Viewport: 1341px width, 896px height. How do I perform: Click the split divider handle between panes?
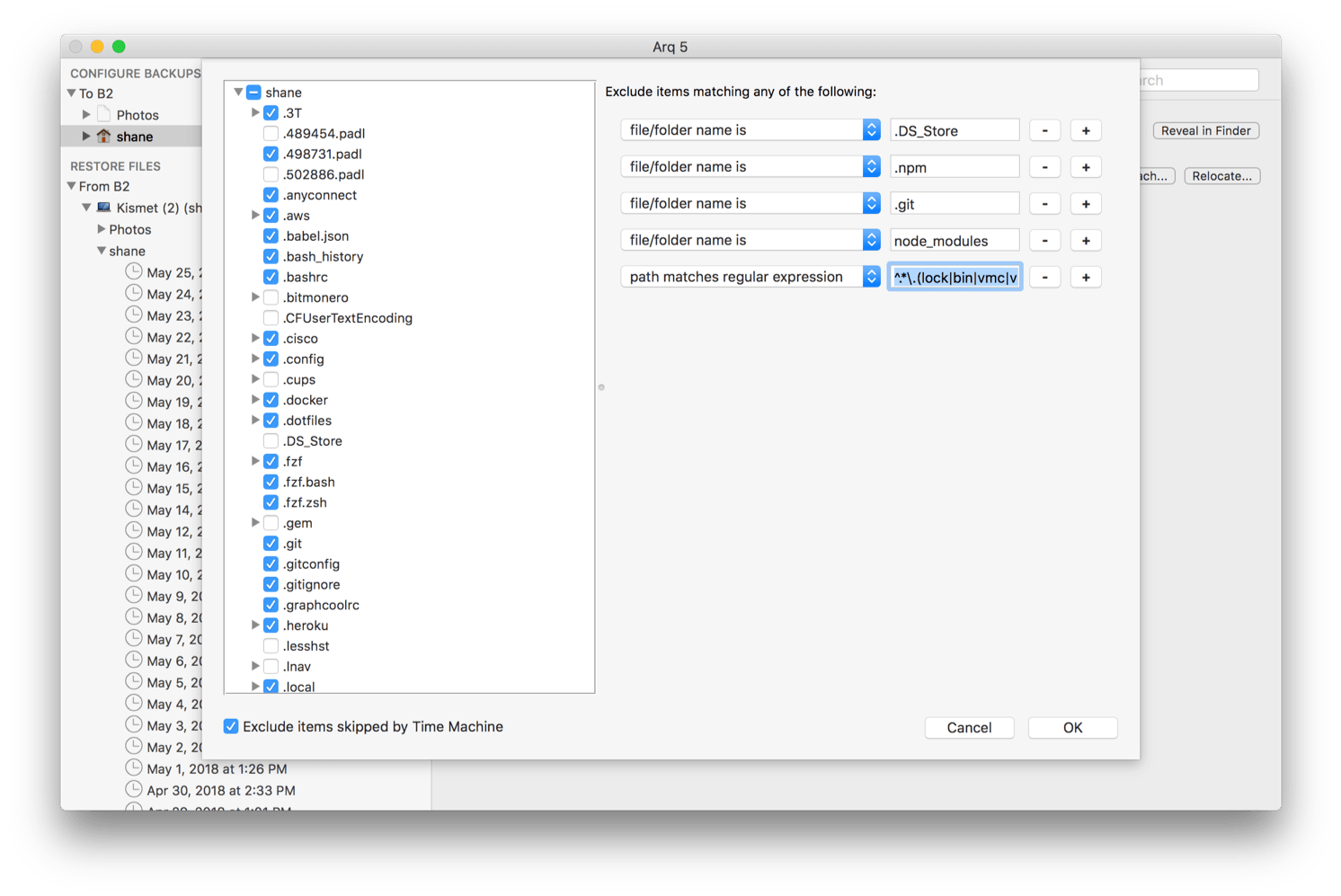601,387
